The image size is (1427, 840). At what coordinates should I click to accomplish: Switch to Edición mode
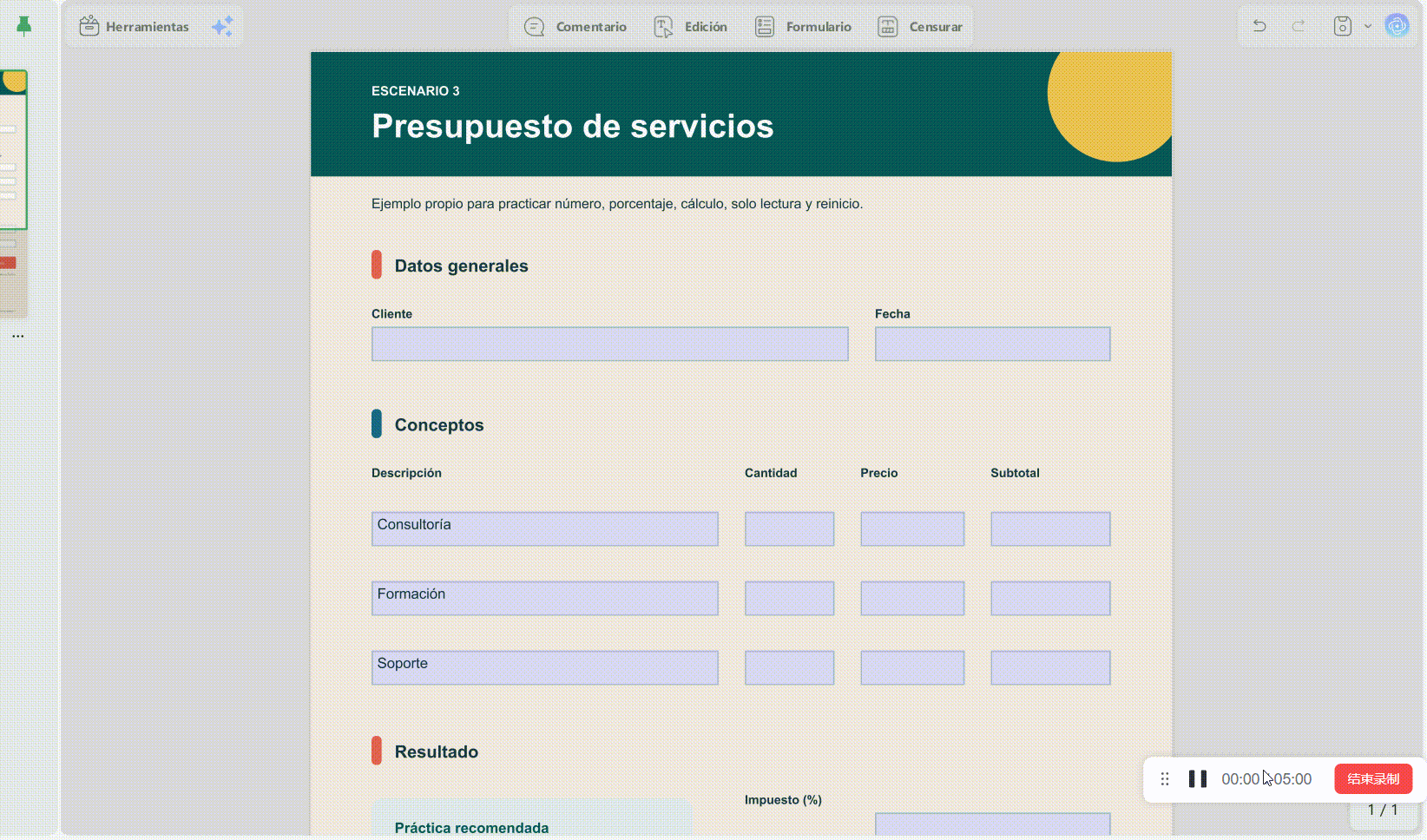pyautogui.click(x=691, y=27)
